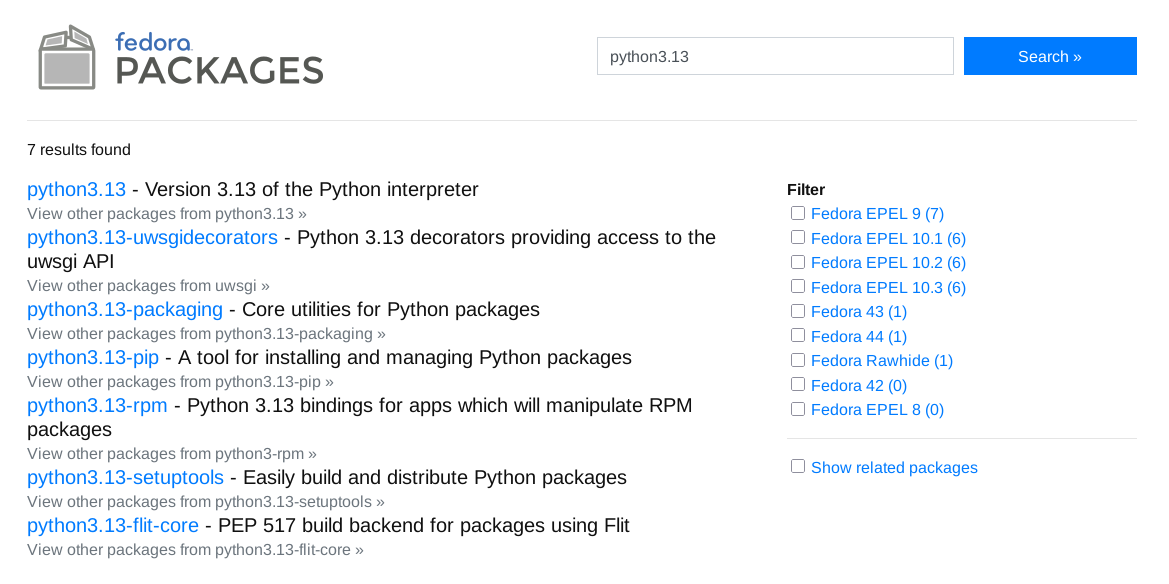The width and height of the screenshot is (1169, 584).
Task: Tick the Fedora EPEL 10.1 checkbox
Action: pyautogui.click(x=798, y=237)
